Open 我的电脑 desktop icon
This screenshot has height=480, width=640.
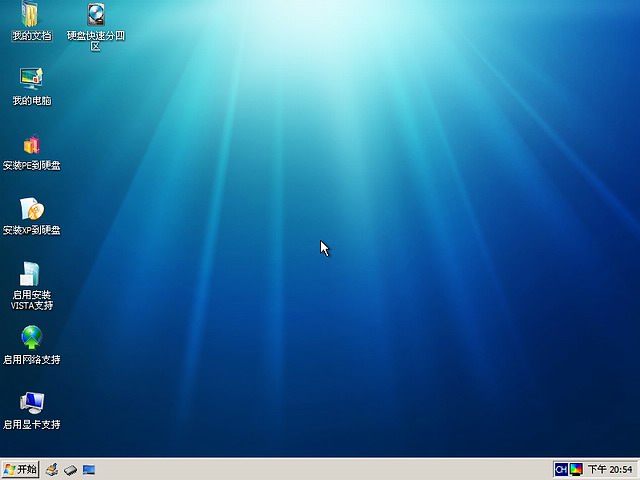(31, 78)
